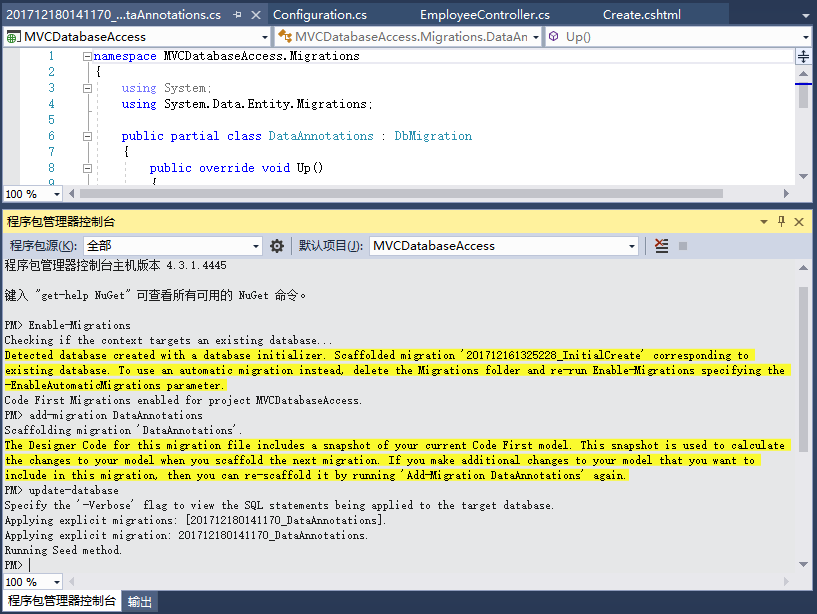
Task: Collapse the DataAnnotations class at line 6
Action: click(x=86, y=137)
